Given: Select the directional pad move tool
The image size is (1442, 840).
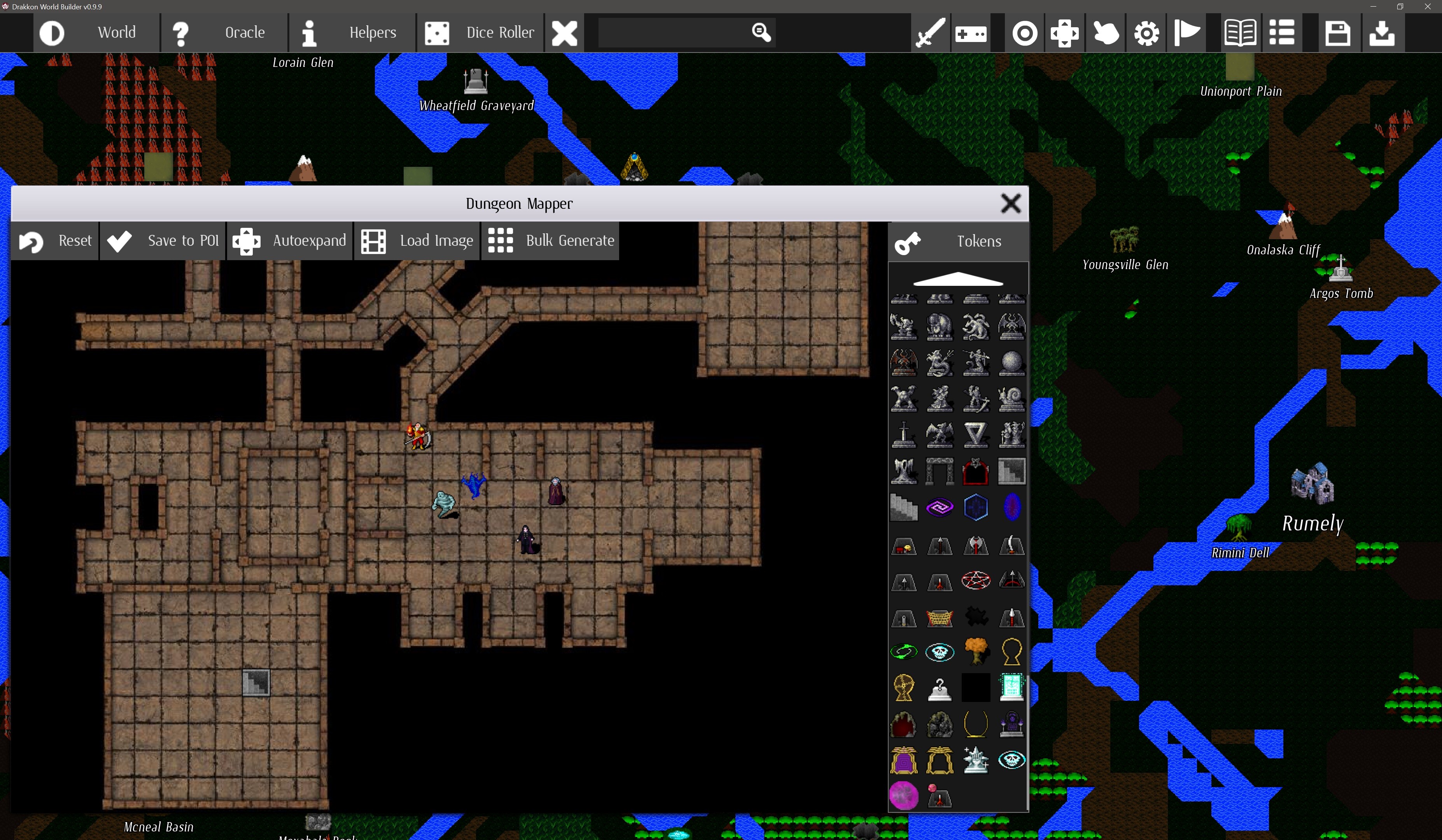Looking at the screenshot, I should (1065, 33).
